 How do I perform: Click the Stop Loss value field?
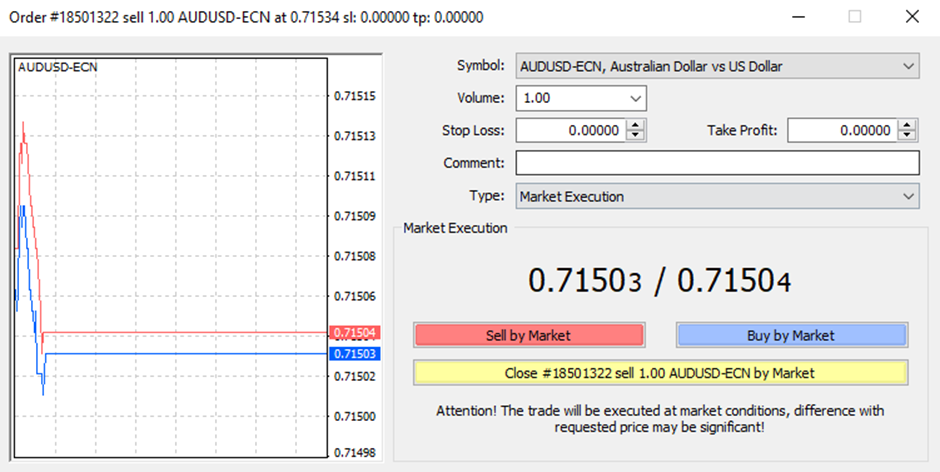pos(571,131)
